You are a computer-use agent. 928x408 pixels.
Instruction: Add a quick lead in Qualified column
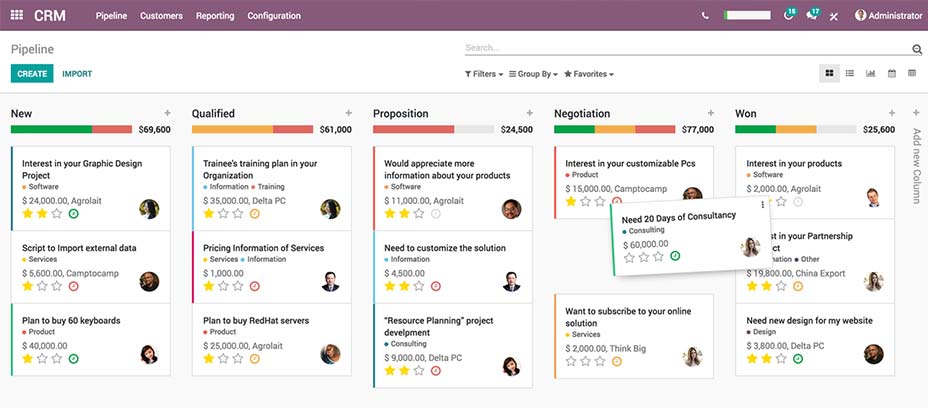point(349,113)
